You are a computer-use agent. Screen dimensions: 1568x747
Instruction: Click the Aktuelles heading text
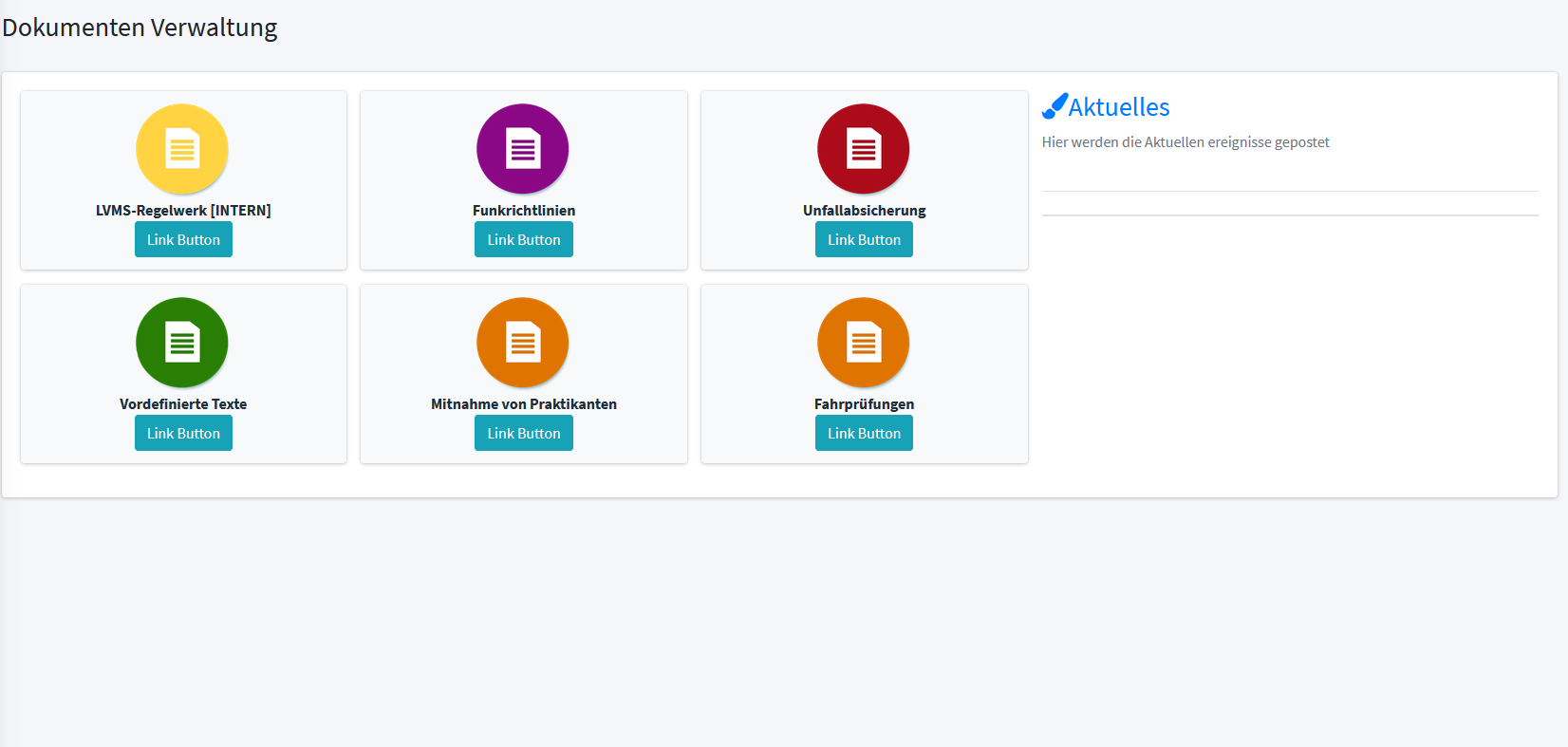(x=1119, y=107)
